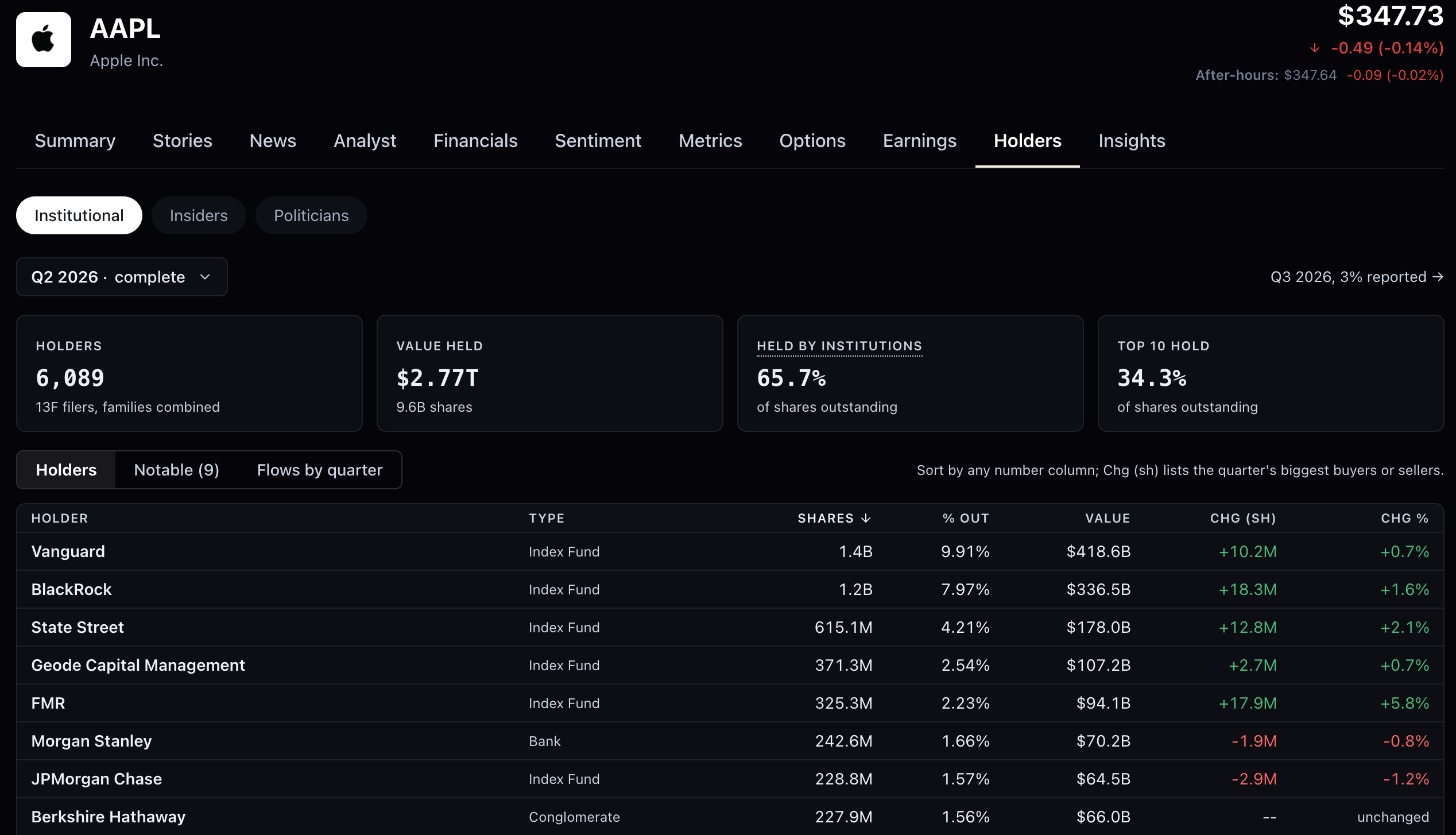The image size is (1456, 835).
Task: Switch to the Insiders filter pill
Action: [x=198, y=215]
